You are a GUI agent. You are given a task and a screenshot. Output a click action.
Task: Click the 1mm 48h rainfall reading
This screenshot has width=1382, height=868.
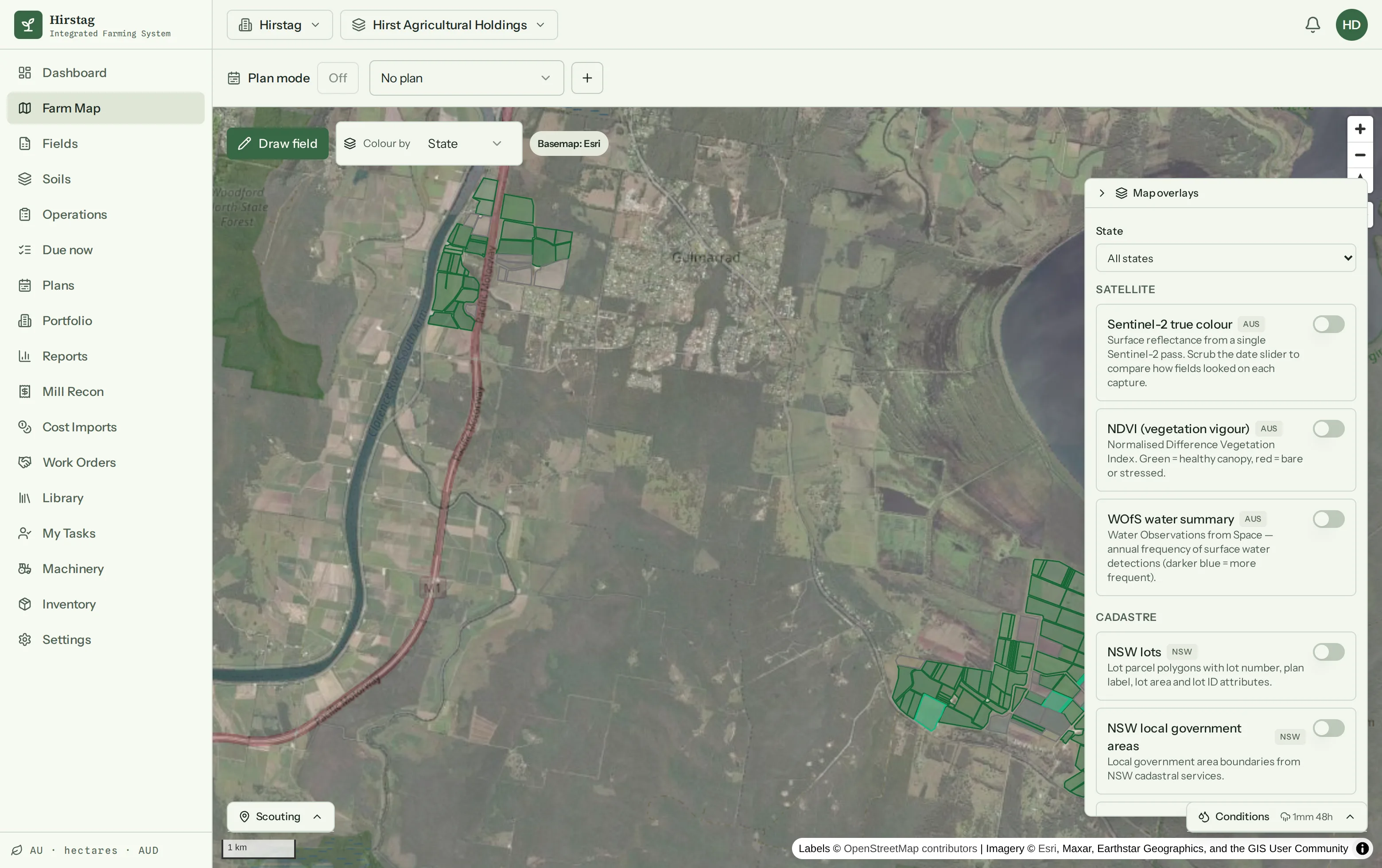pos(1306,817)
